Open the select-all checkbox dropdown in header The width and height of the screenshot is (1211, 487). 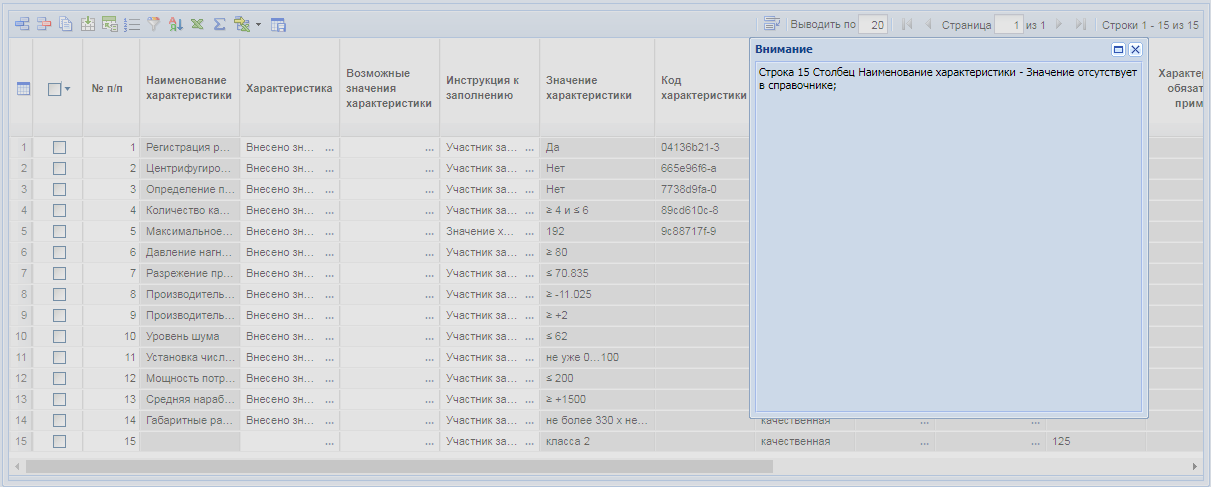(x=67, y=89)
